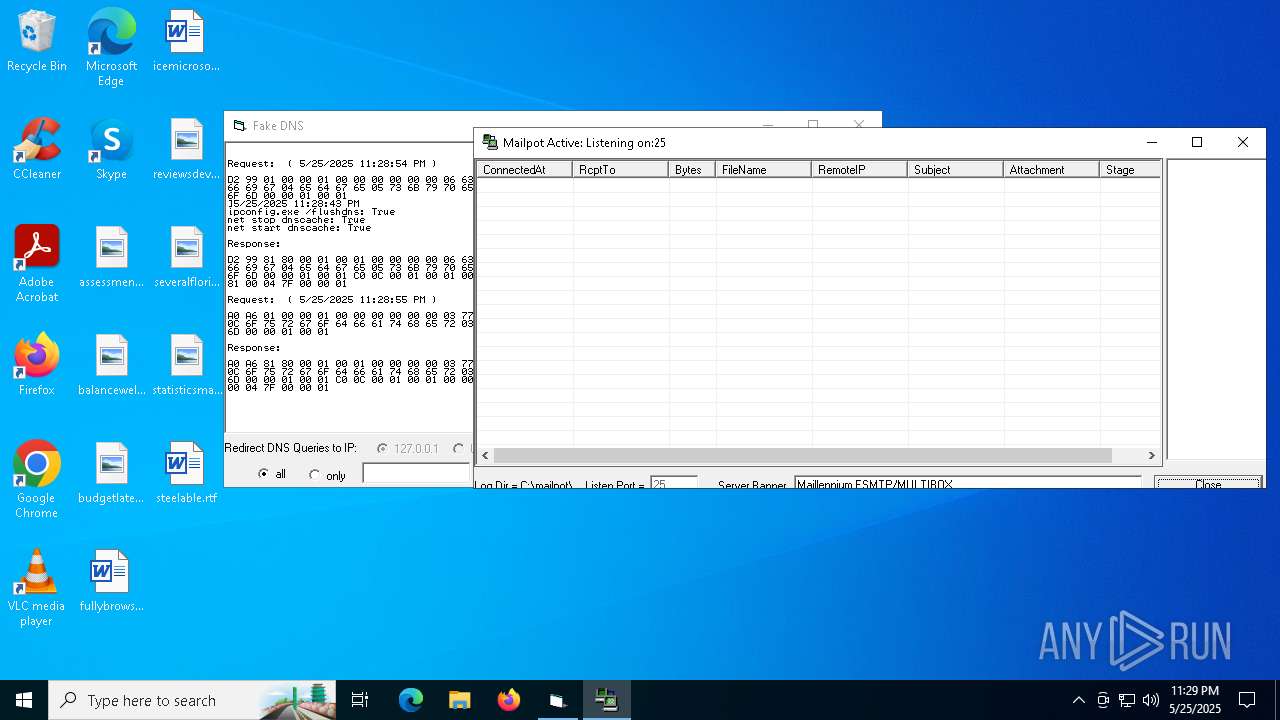Viewport: 1280px width, 720px height.
Task: Open Adobe Acrobat desktop shortcut
Action: click(x=37, y=263)
